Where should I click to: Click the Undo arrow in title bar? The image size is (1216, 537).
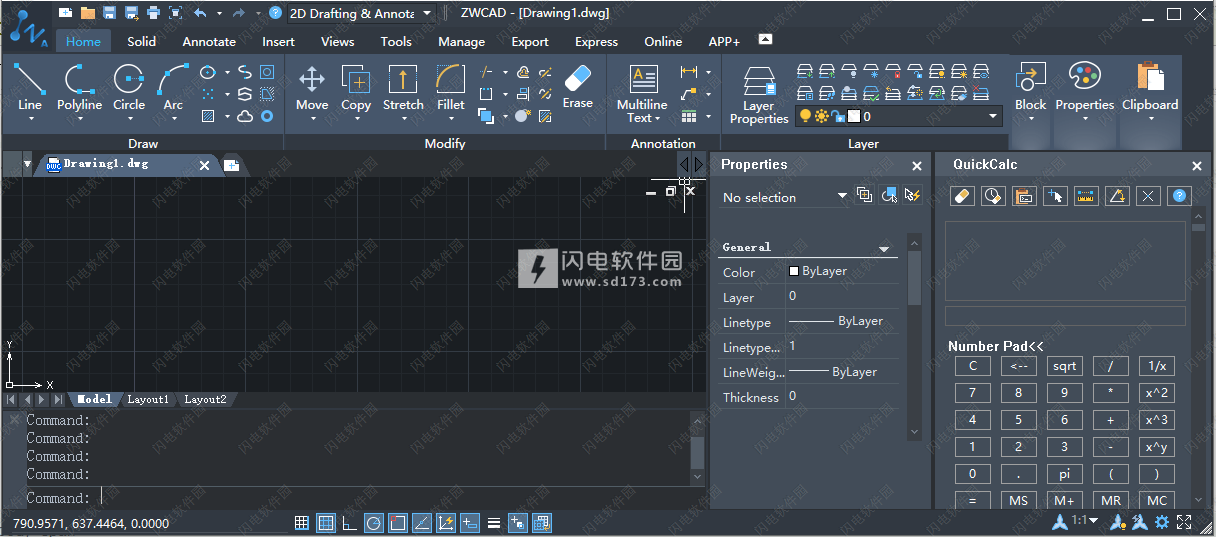200,13
